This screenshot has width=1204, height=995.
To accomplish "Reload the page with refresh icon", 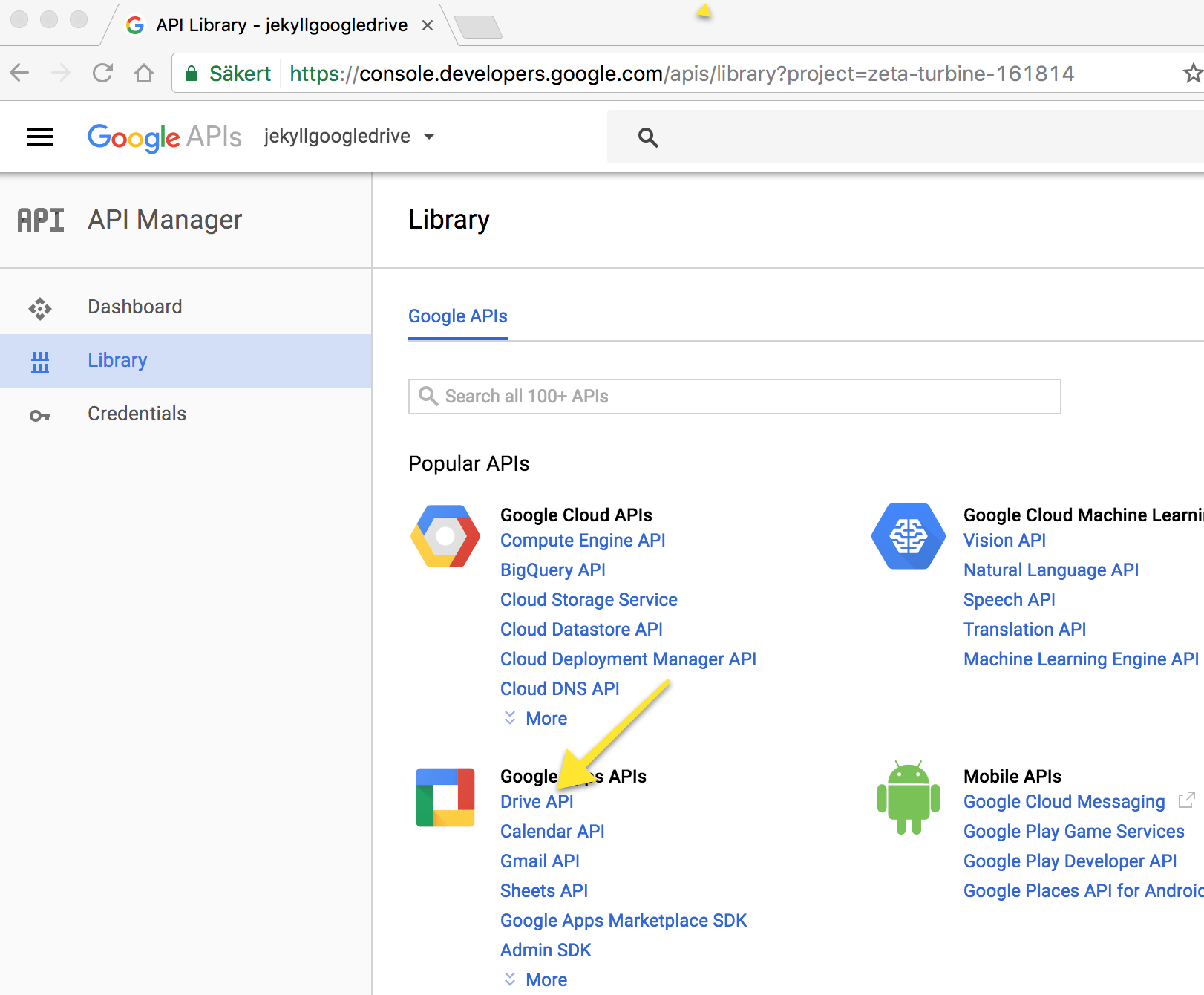I will coord(102,73).
